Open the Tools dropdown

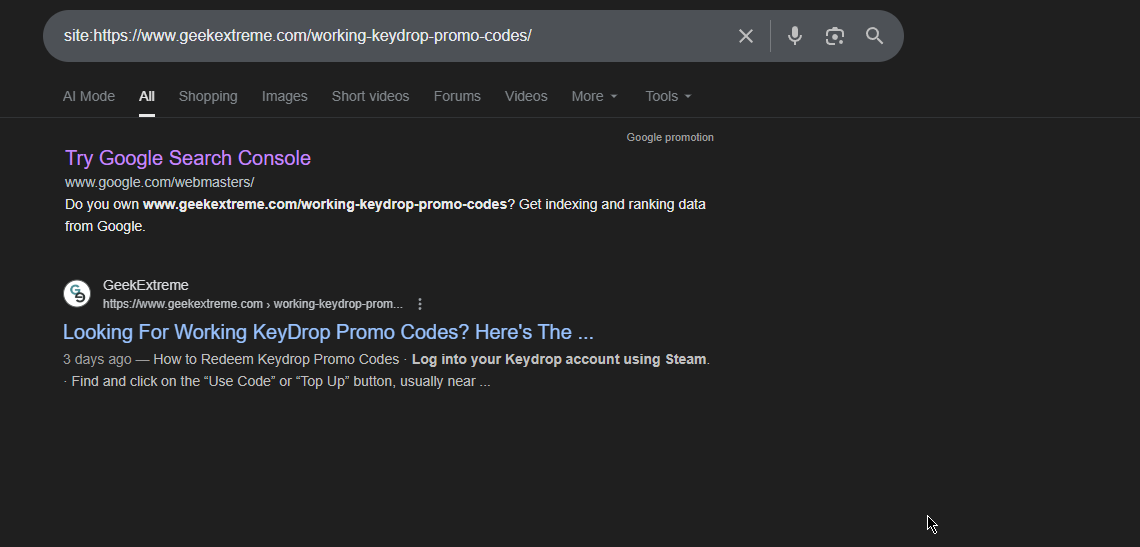[668, 96]
